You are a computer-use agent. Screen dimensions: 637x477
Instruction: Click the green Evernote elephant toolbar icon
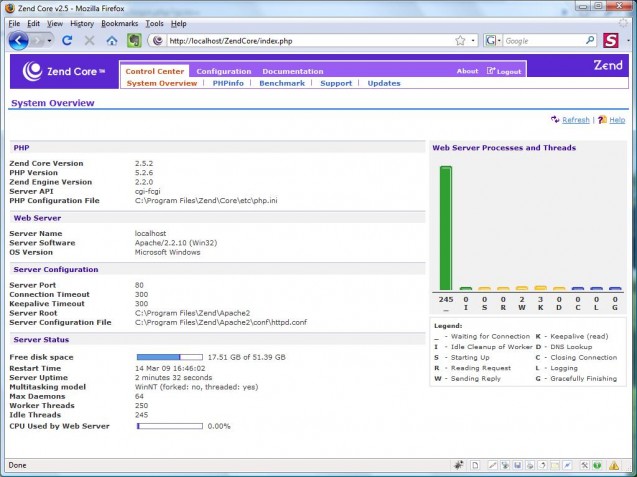coord(134,41)
